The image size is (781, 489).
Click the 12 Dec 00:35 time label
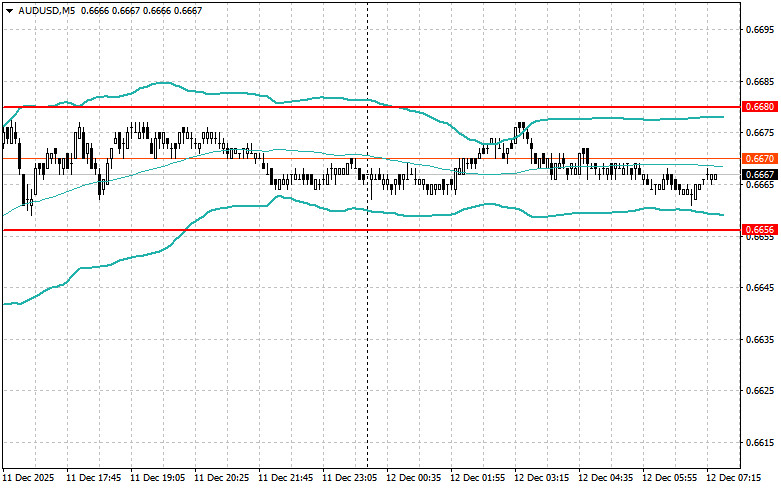pyautogui.click(x=413, y=478)
